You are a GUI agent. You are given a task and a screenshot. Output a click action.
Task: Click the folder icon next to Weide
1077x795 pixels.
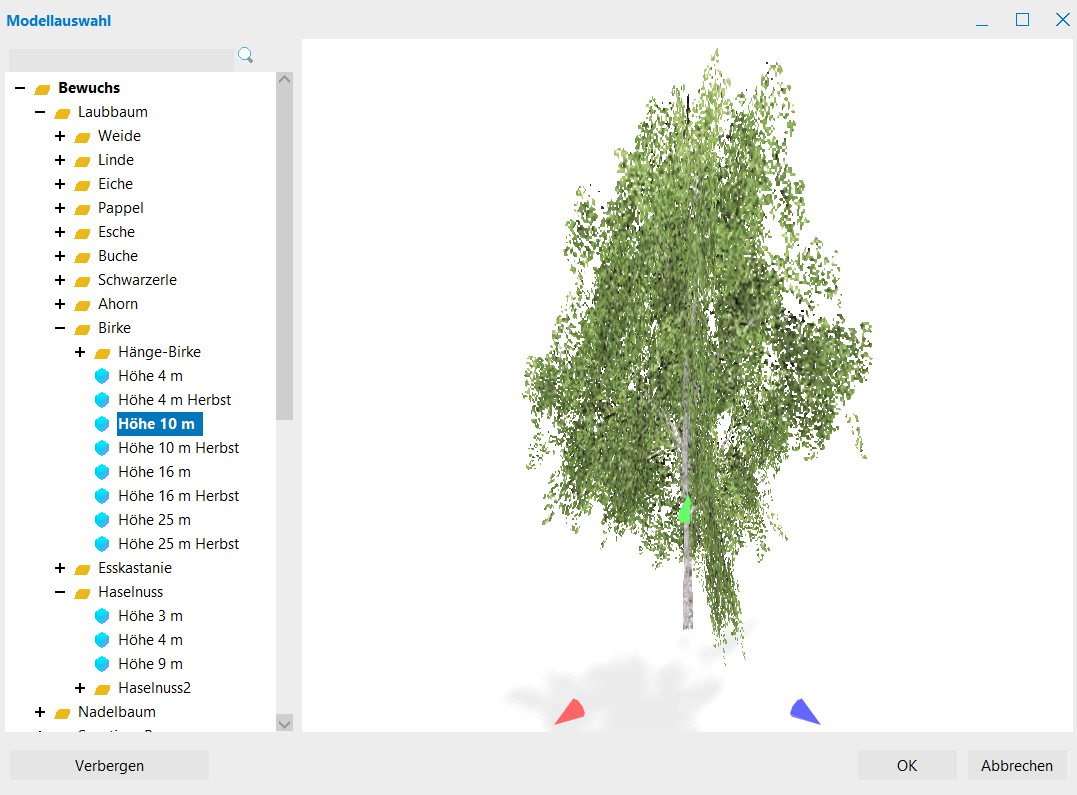tap(82, 136)
